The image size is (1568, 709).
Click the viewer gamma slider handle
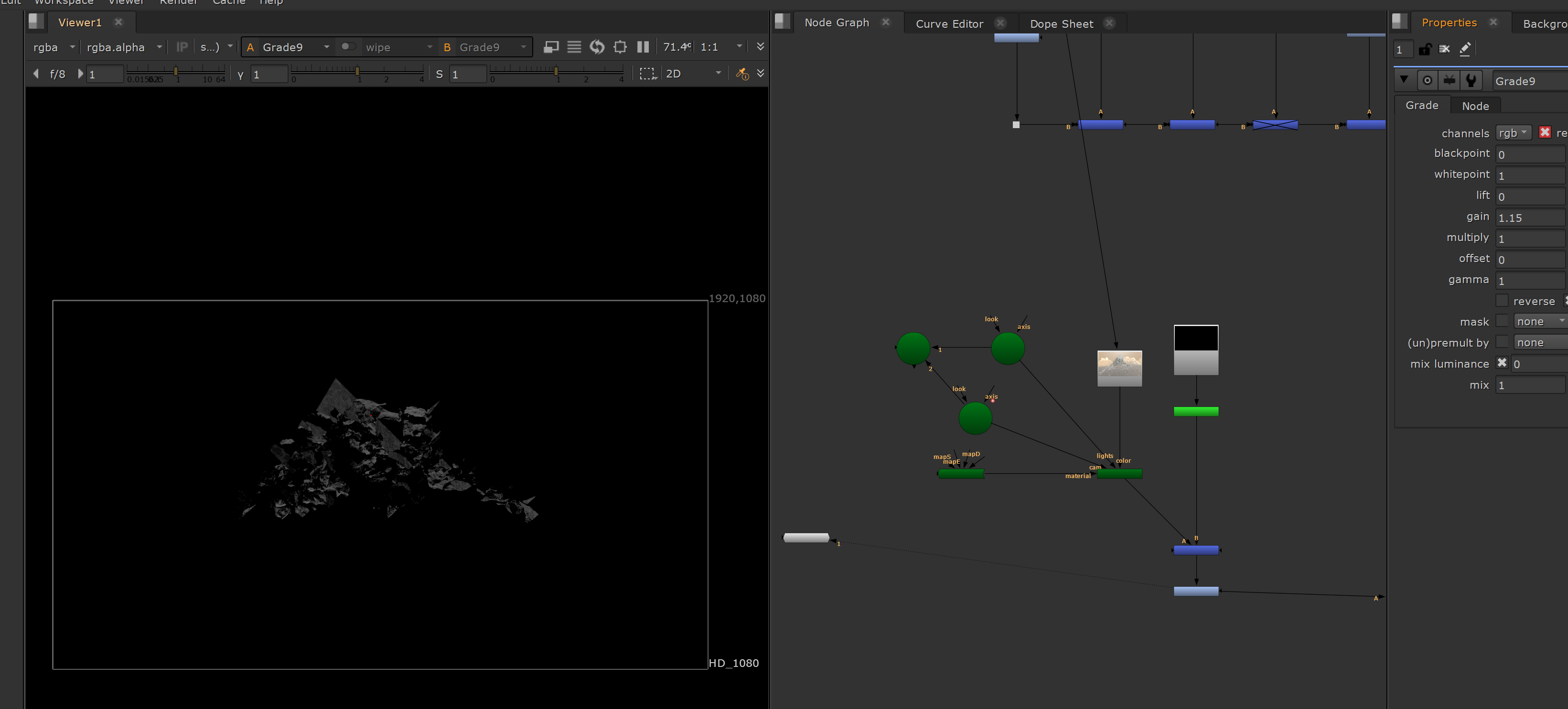pyautogui.click(x=357, y=71)
